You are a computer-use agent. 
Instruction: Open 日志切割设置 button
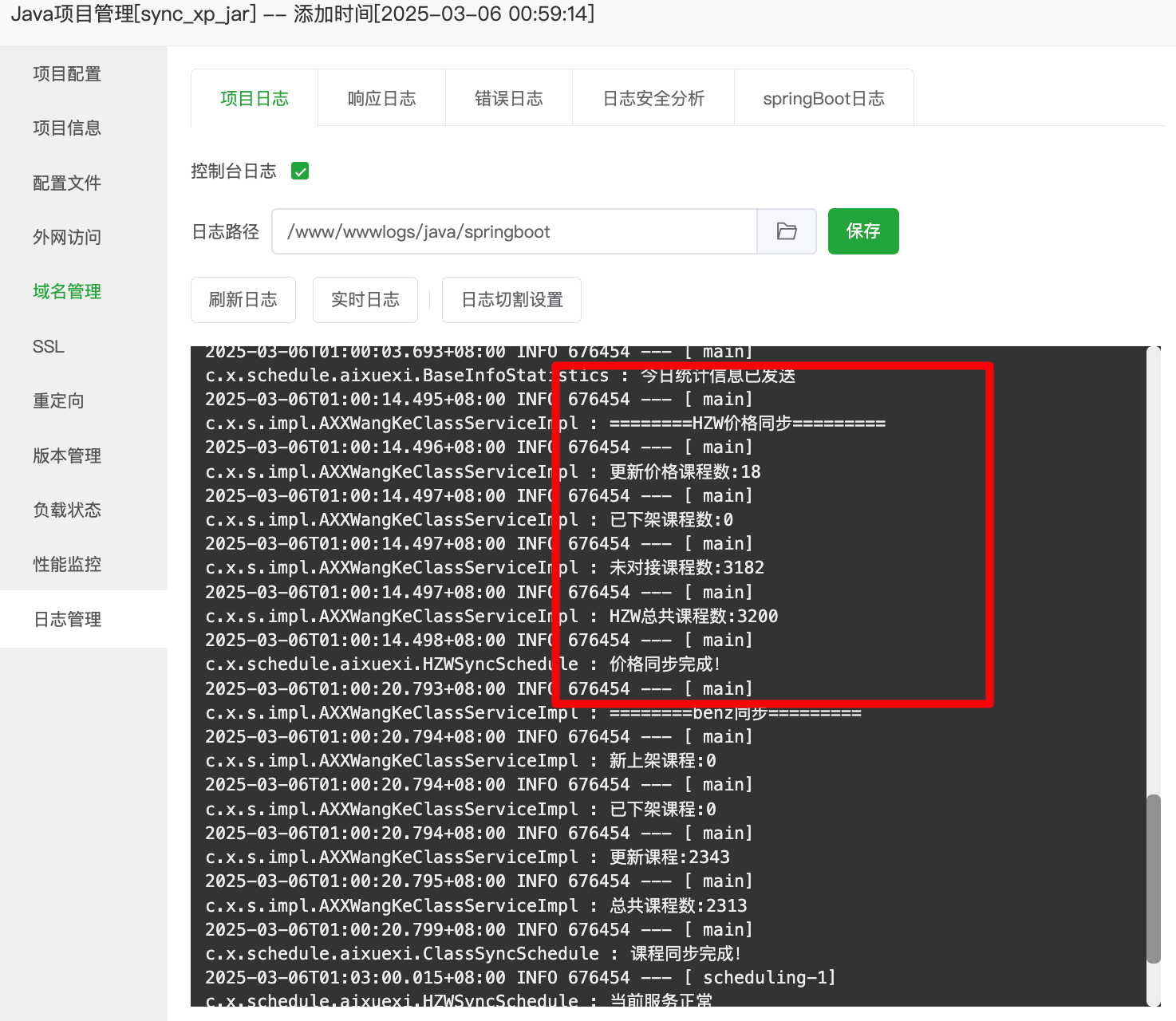click(x=511, y=300)
